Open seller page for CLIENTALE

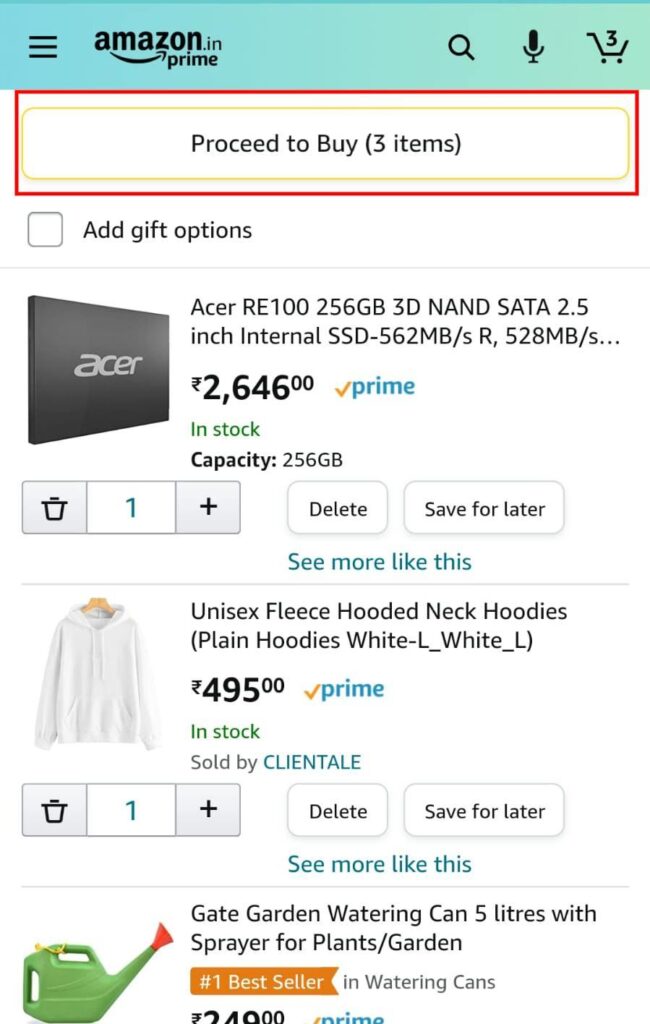coord(313,761)
